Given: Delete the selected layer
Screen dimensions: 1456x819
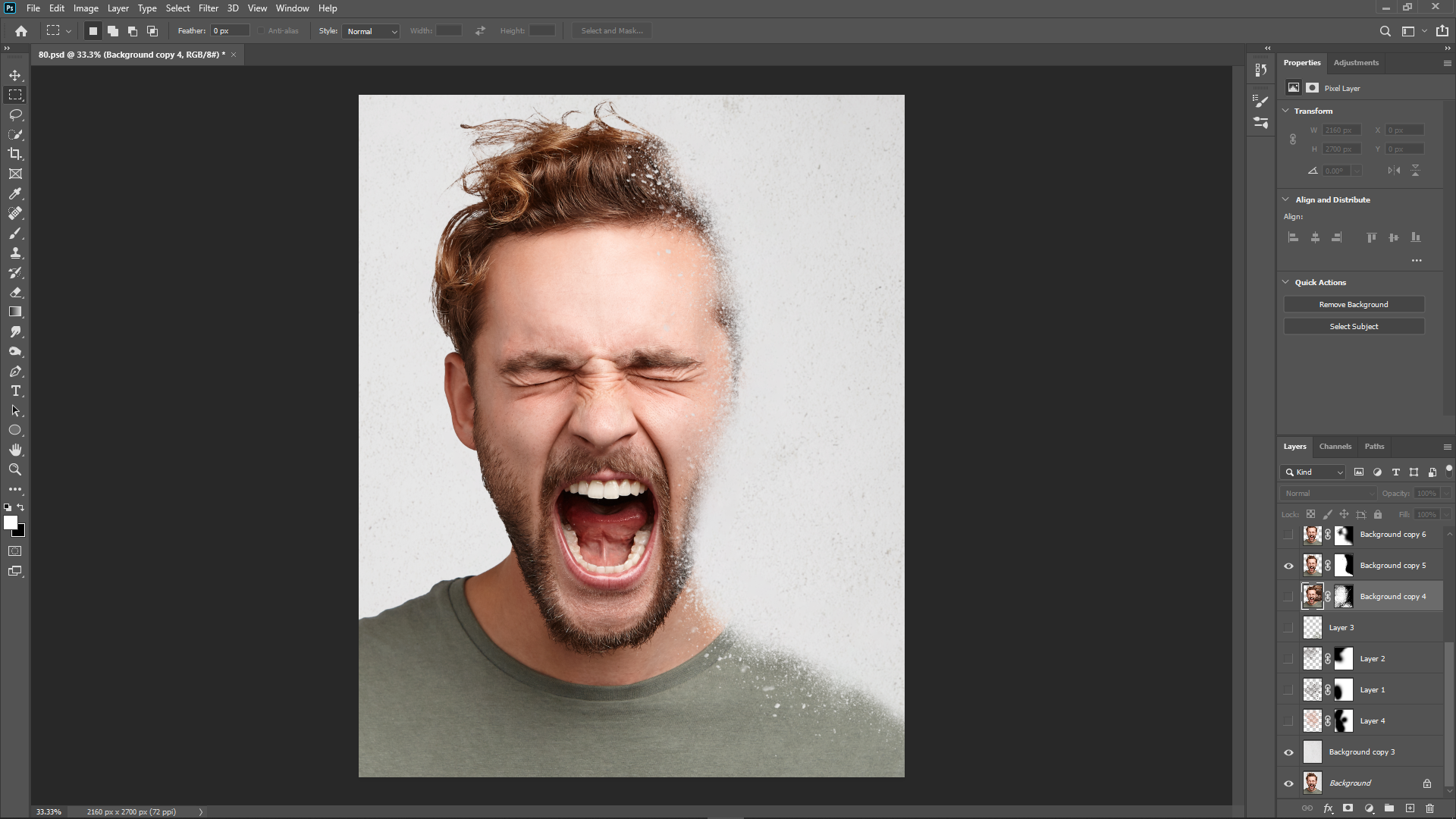Looking at the screenshot, I should tap(1429, 808).
